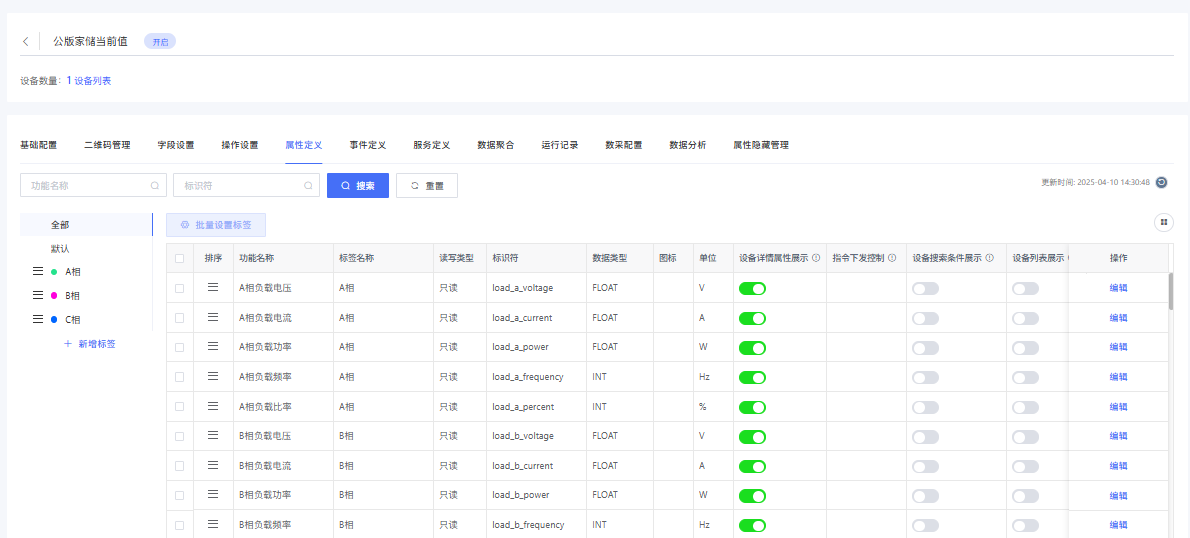This screenshot has width=1190, height=538.
Task: Click info icon next to 设备搜索条件展示
Action: [x=989, y=258]
